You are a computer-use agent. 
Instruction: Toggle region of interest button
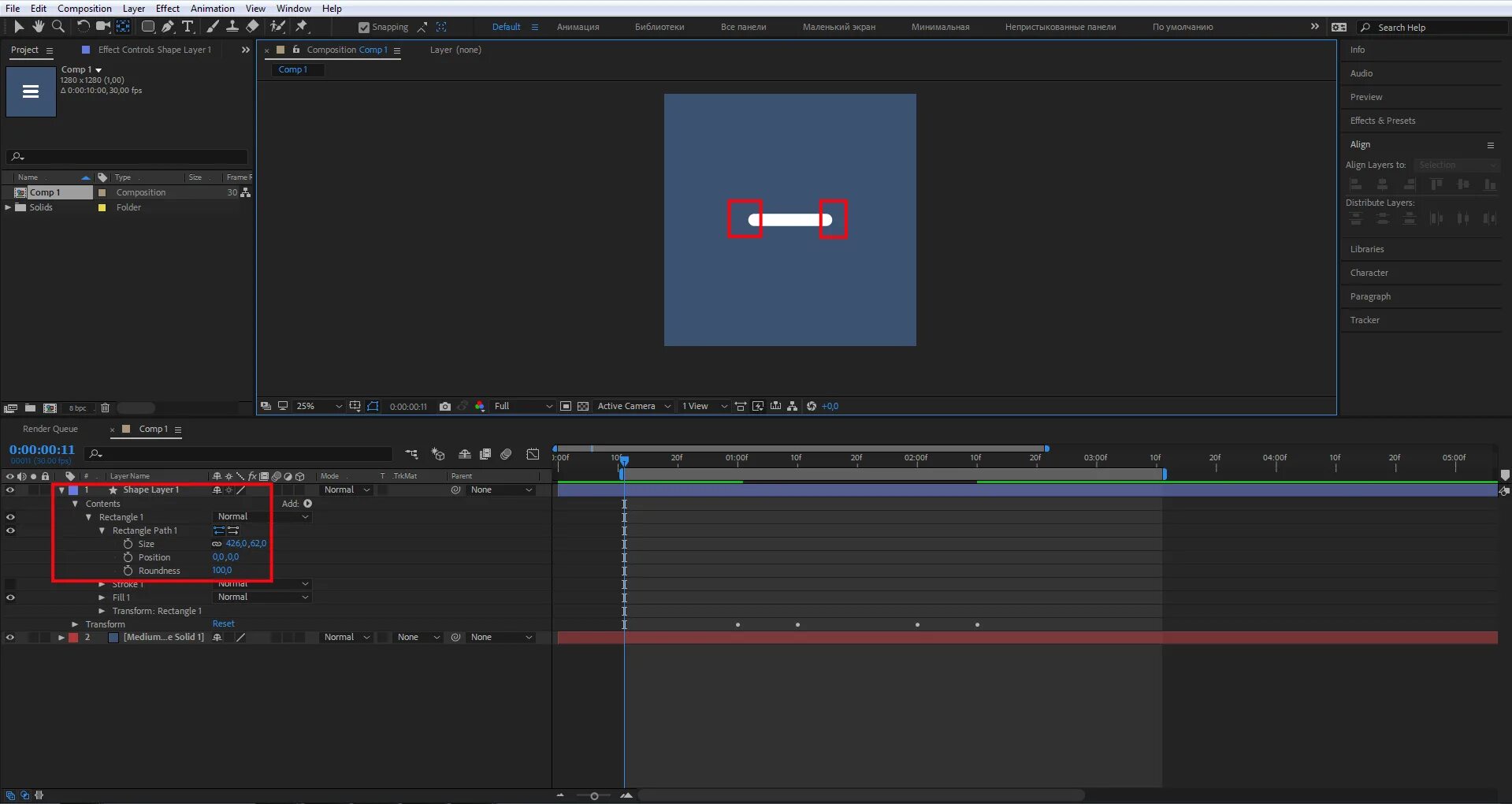(566, 407)
